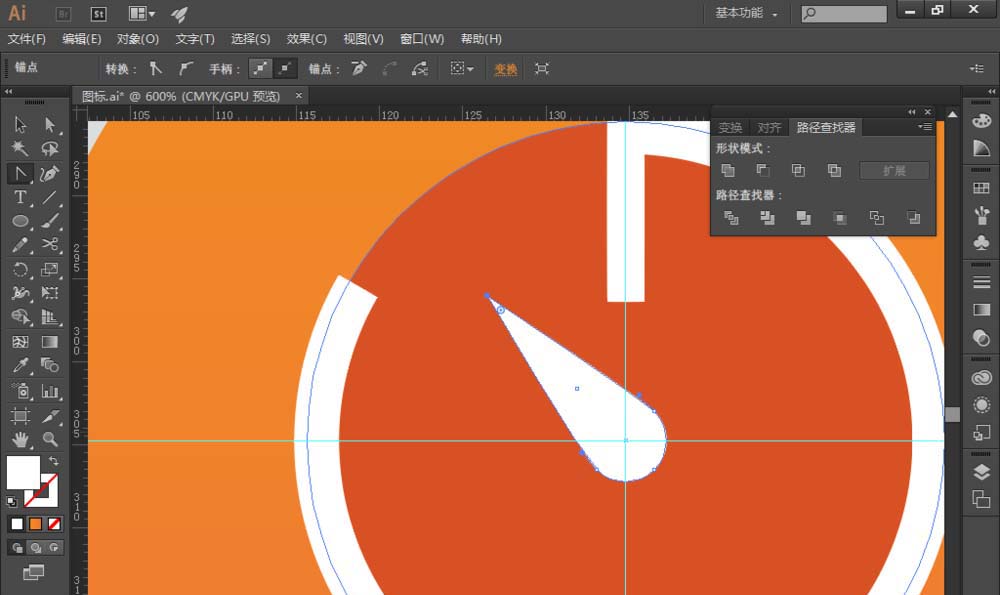Click the Minus Front shape mode

pos(763,170)
